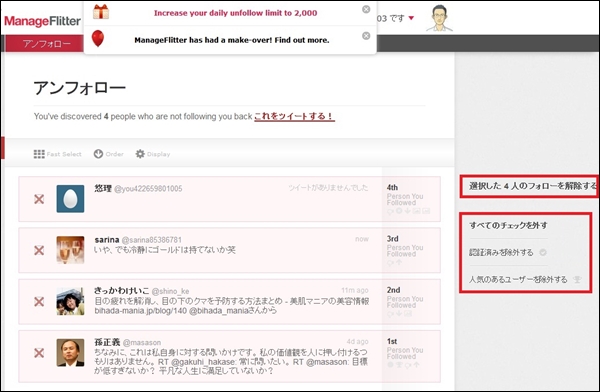Uncheck the X mark for きっかわけいこ
This screenshot has height=392, width=600.
point(39,302)
